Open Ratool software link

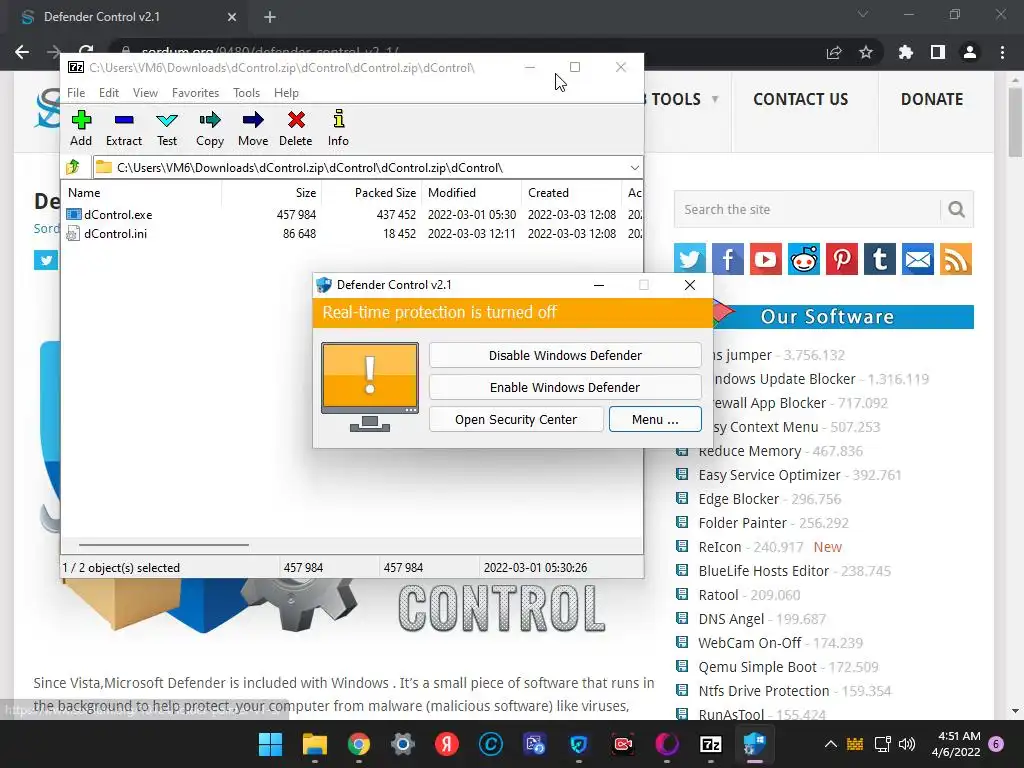pyautogui.click(x=718, y=595)
